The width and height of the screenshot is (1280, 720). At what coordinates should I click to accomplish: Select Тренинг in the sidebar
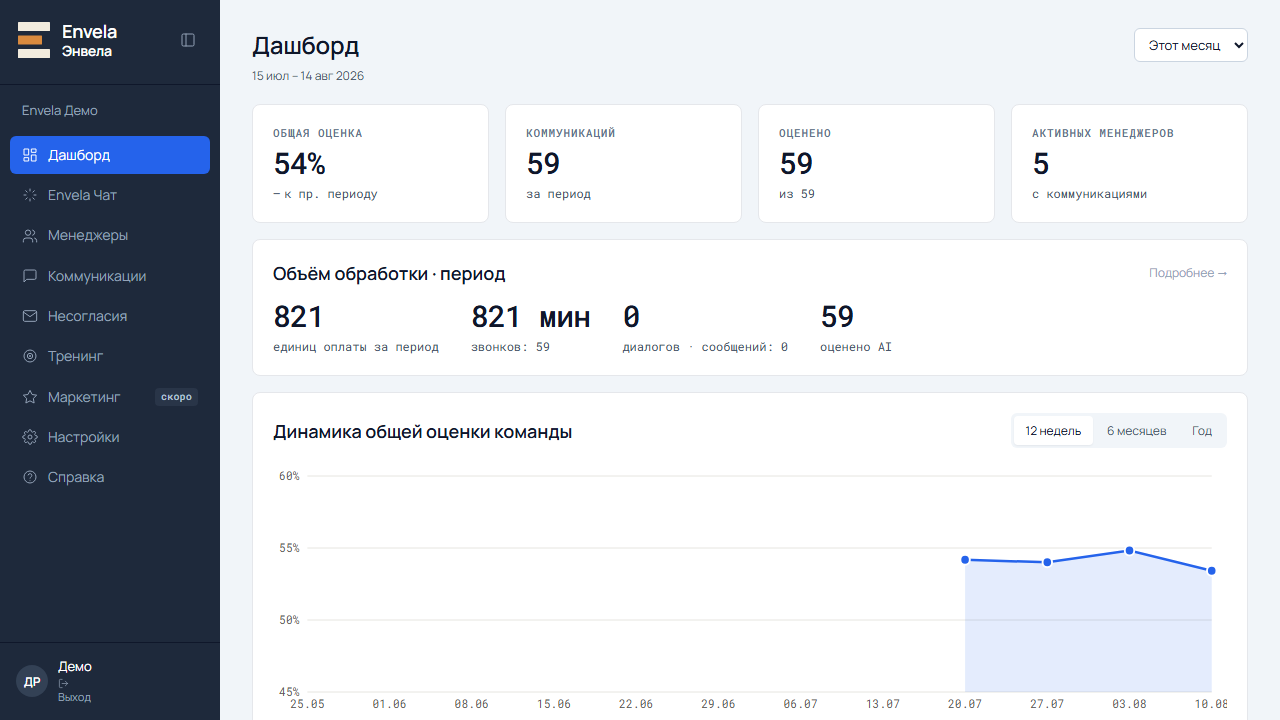click(x=110, y=356)
